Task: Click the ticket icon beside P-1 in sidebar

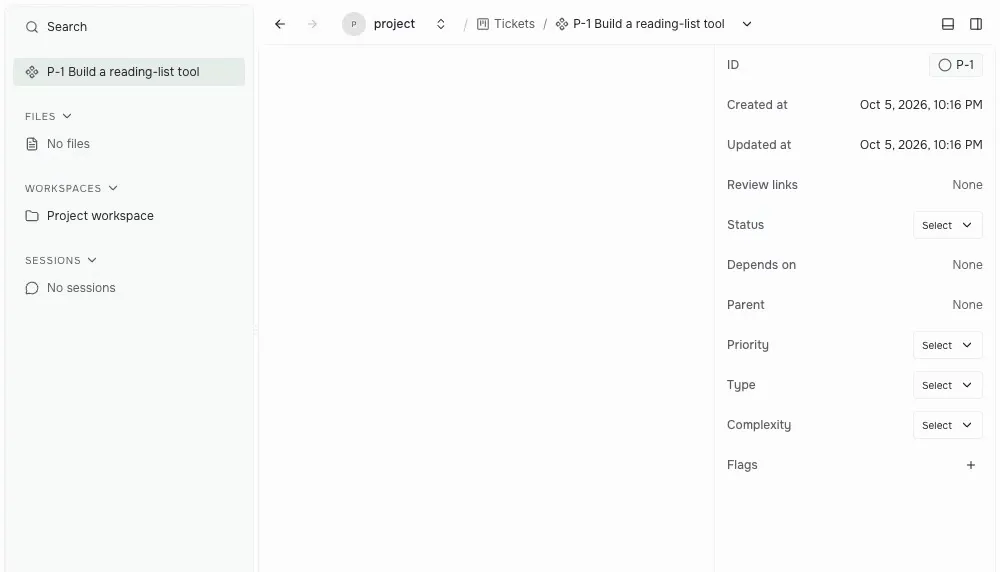Action: point(32,72)
